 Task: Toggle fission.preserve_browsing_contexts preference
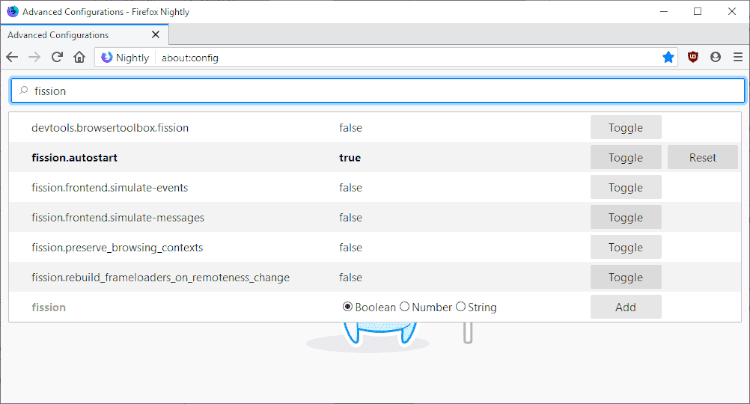[x=626, y=247]
